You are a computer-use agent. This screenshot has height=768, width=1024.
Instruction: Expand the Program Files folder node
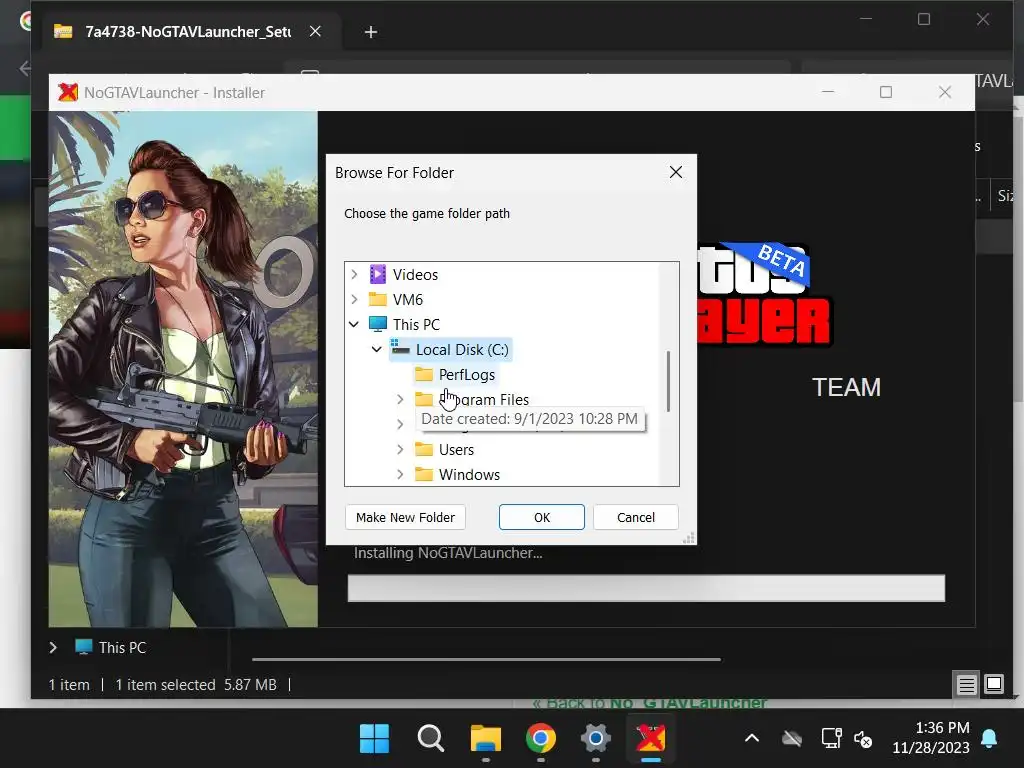coord(400,399)
